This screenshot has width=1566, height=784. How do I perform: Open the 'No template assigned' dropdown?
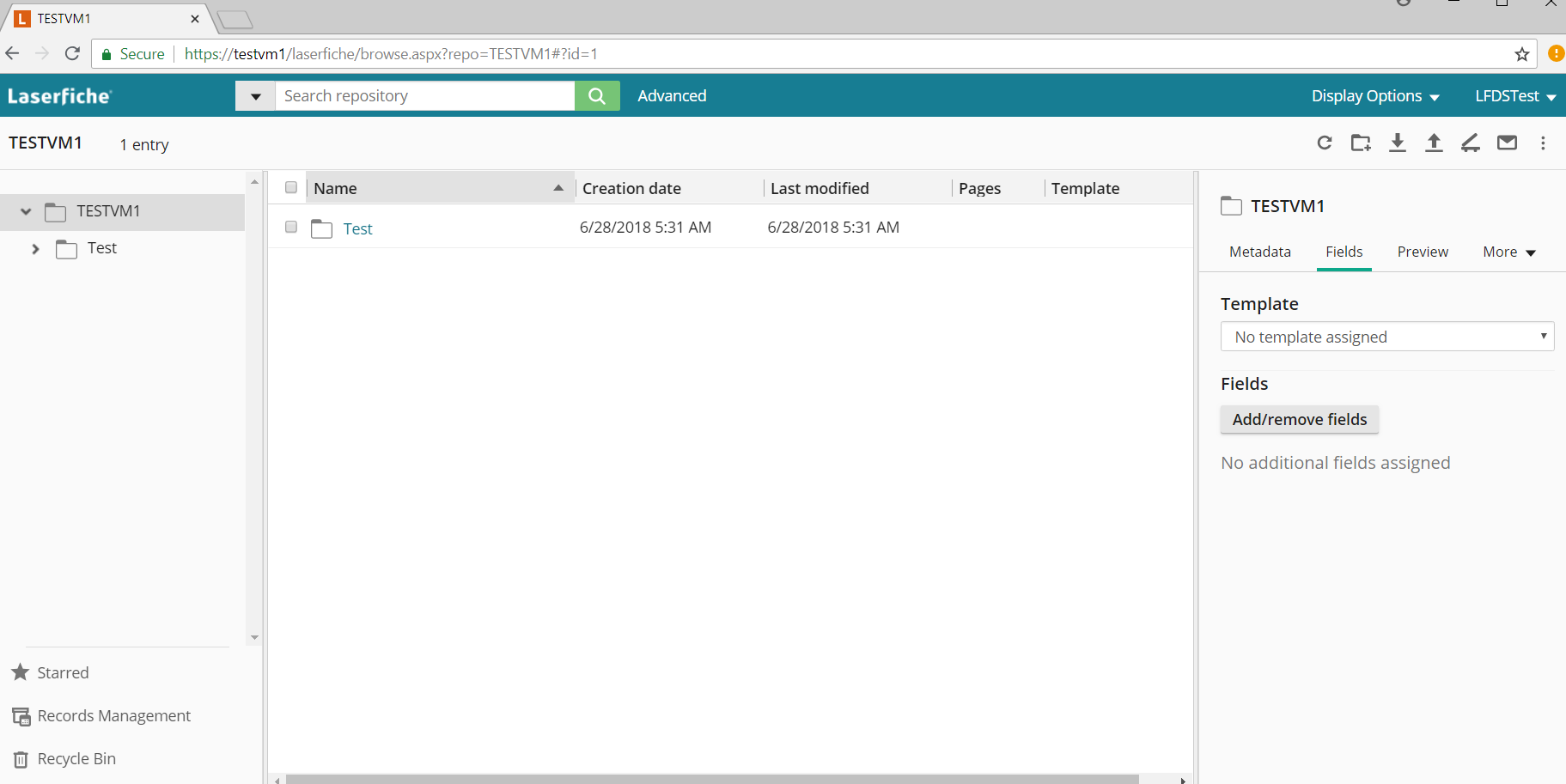[x=1386, y=337]
